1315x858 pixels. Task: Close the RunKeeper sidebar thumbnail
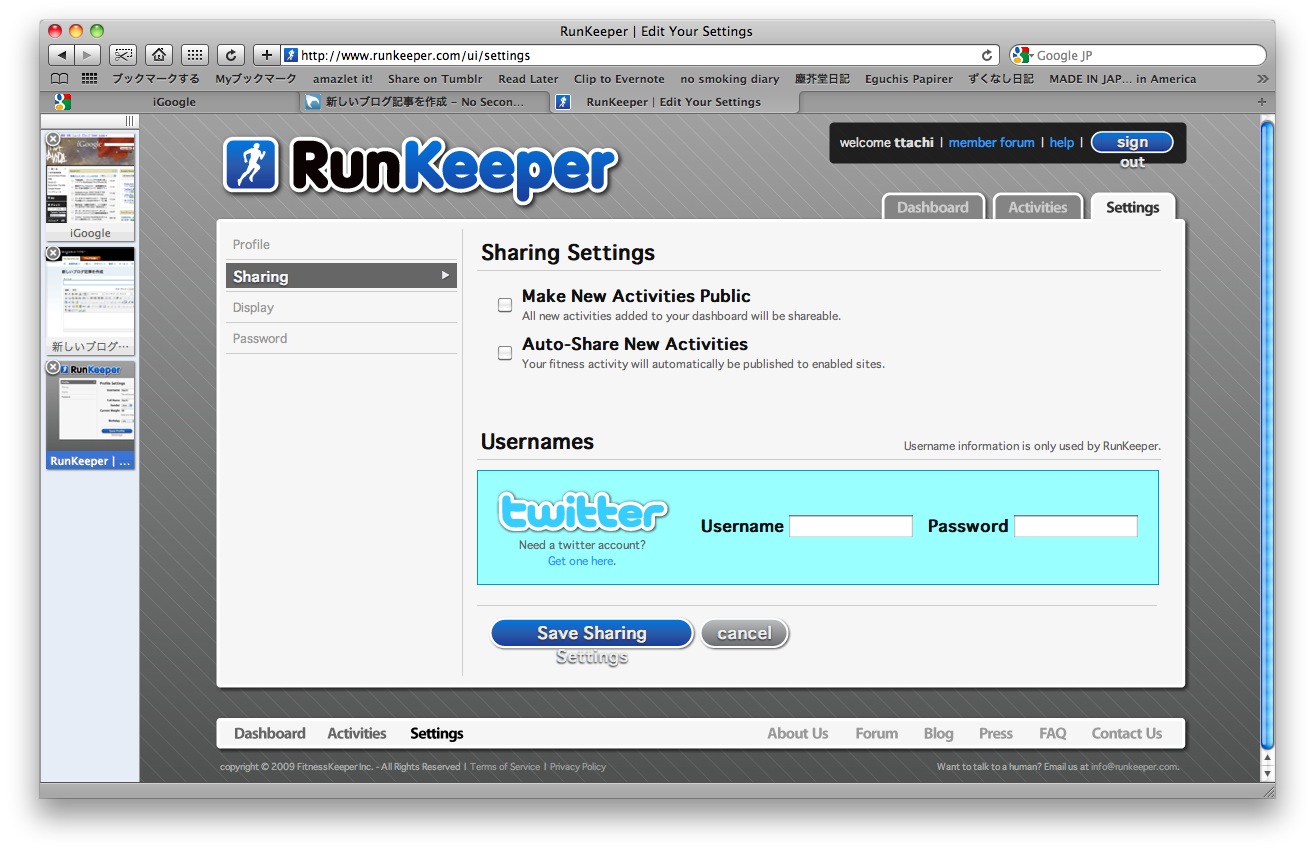(53, 368)
